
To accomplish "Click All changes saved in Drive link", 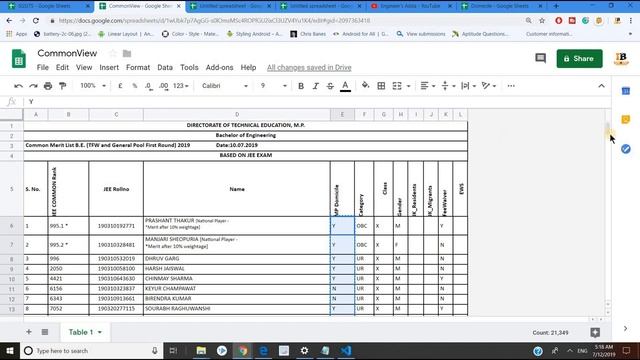I will point(309,67).
